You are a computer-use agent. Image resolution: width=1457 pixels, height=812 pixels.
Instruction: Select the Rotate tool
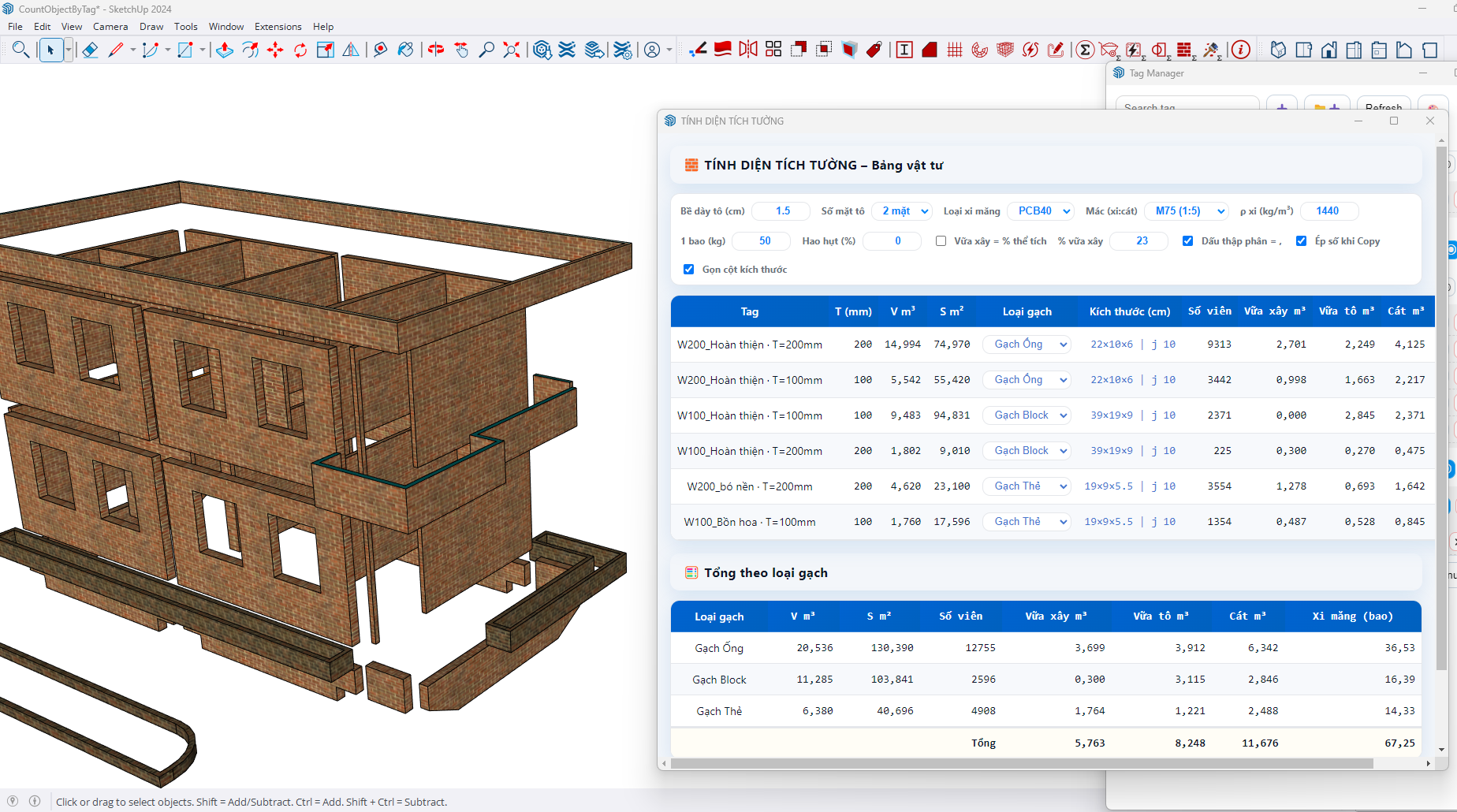click(x=300, y=50)
